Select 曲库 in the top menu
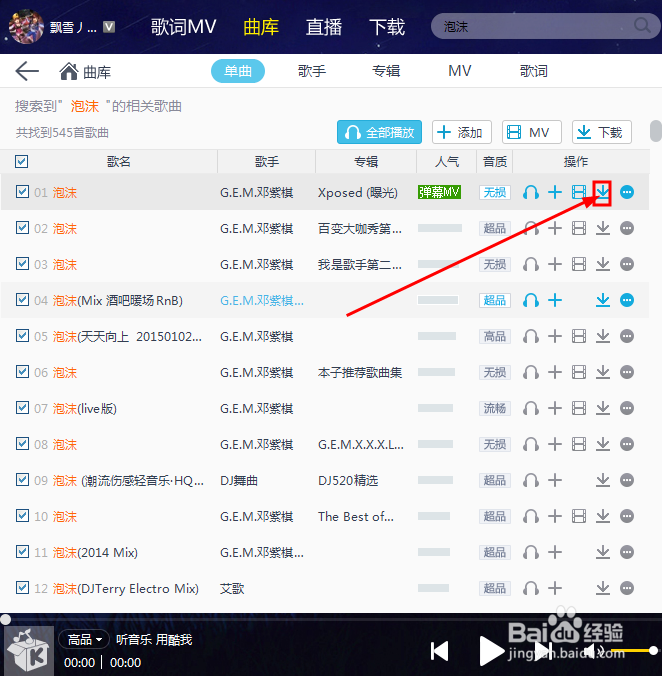The height and width of the screenshot is (676, 662). pyautogui.click(x=261, y=27)
